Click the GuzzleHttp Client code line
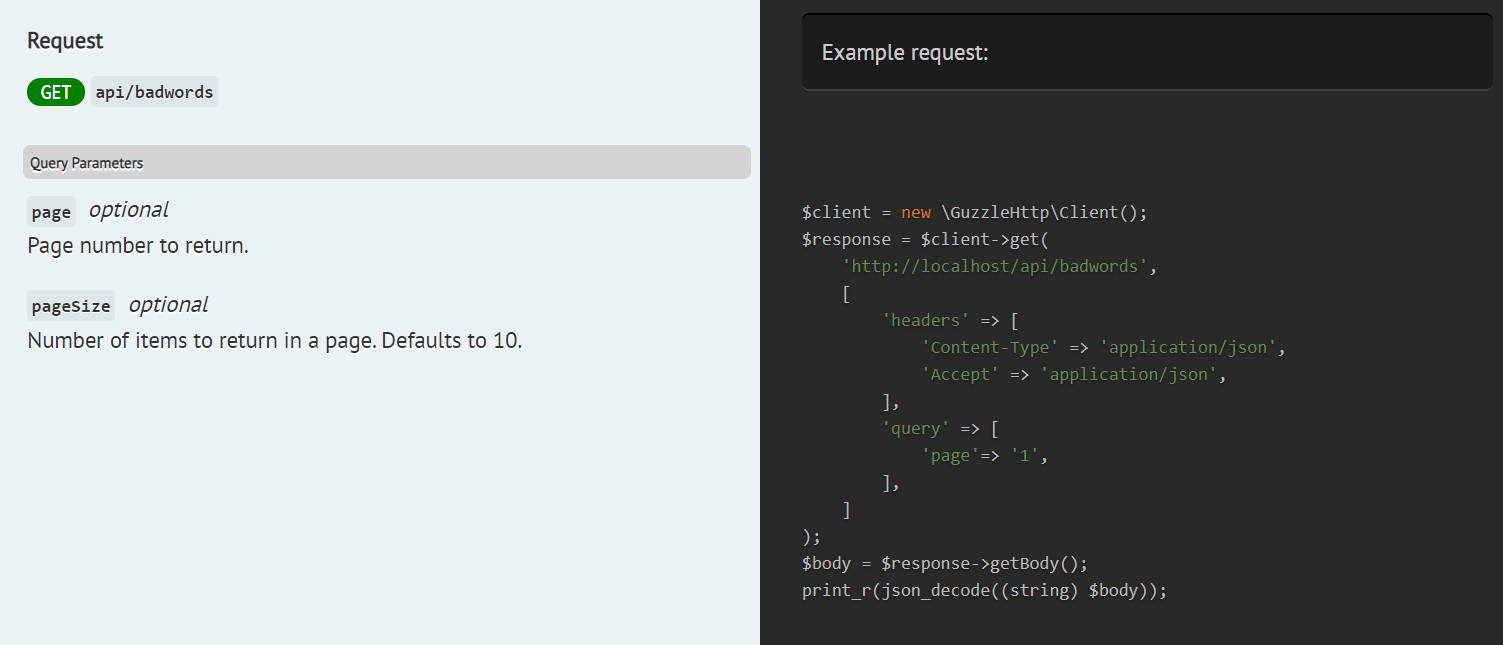Image resolution: width=1503 pixels, height=645 pixels. point(974,213)
